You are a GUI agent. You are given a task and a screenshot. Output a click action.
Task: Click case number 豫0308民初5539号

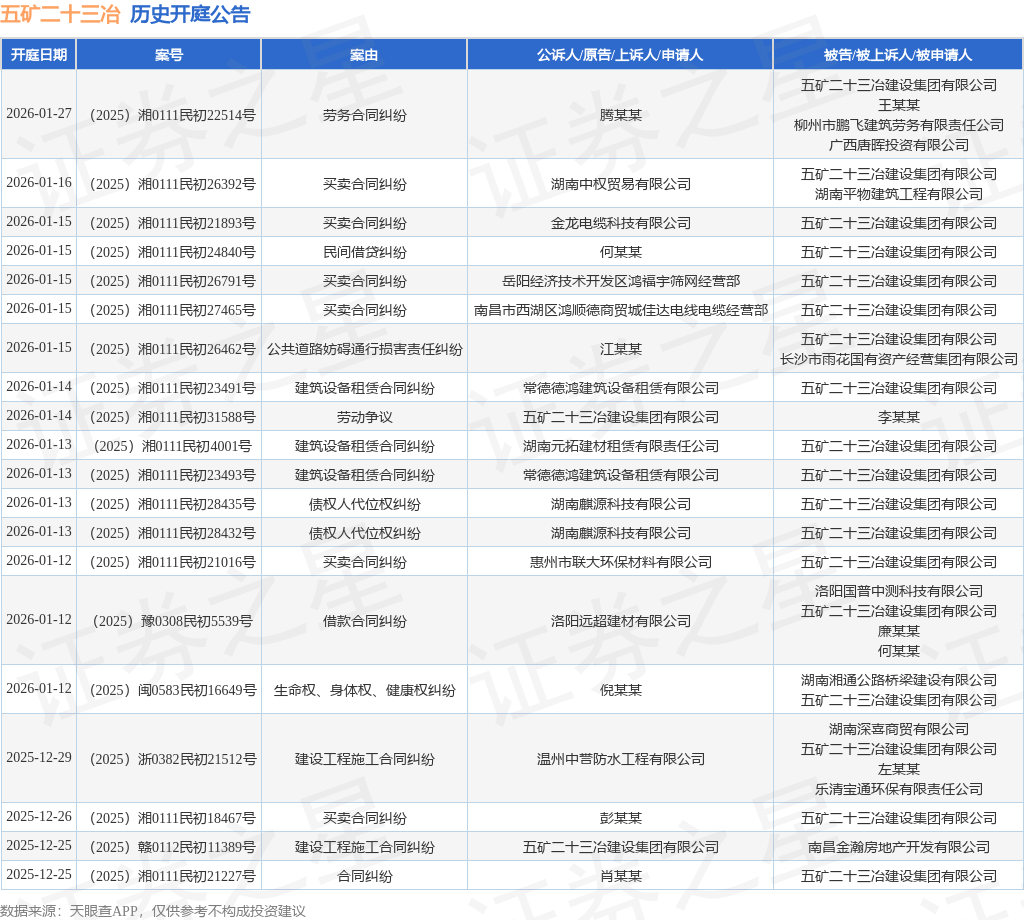pyautogui.click(x=172, y=621)
